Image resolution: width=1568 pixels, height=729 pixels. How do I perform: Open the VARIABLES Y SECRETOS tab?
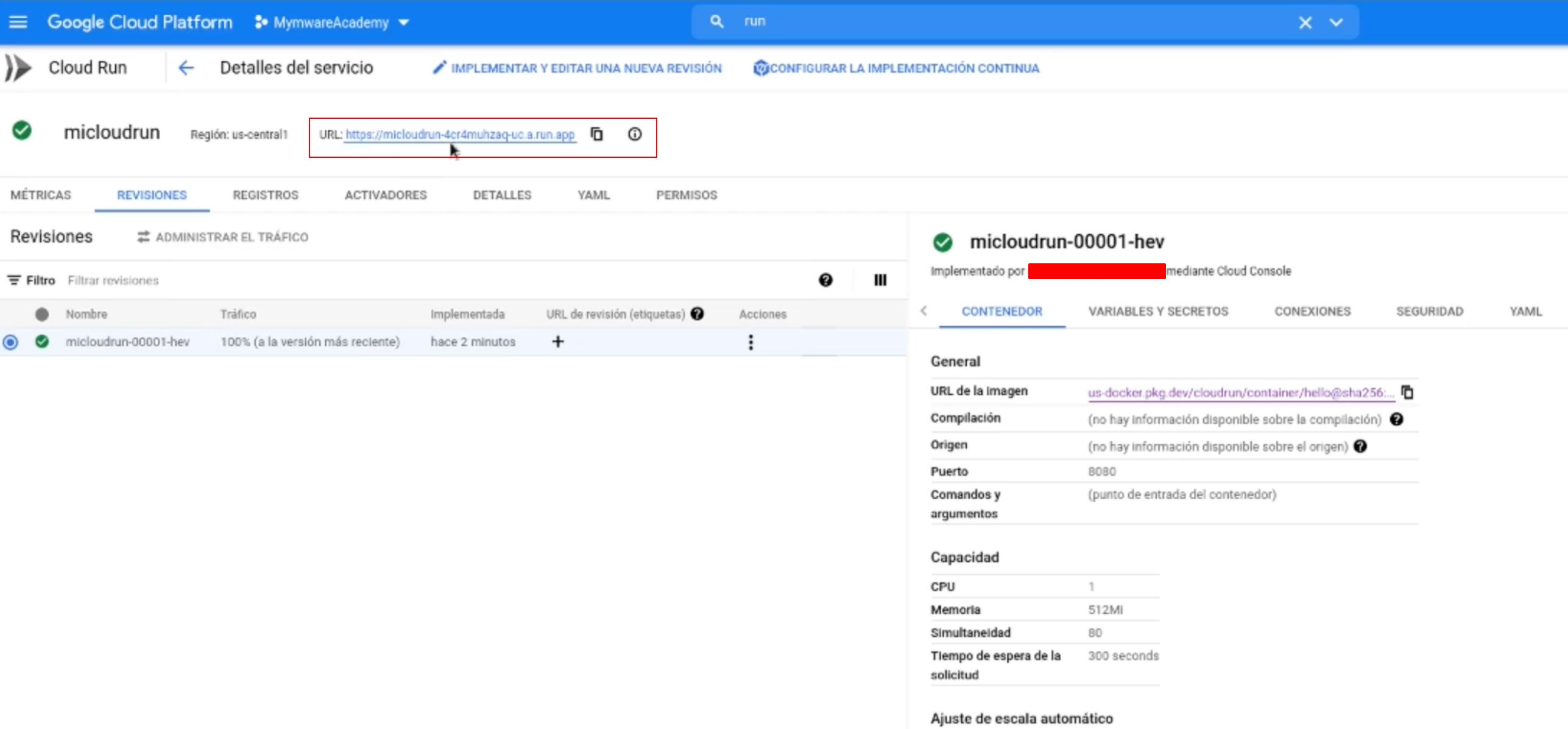(x=1158, y=311)
